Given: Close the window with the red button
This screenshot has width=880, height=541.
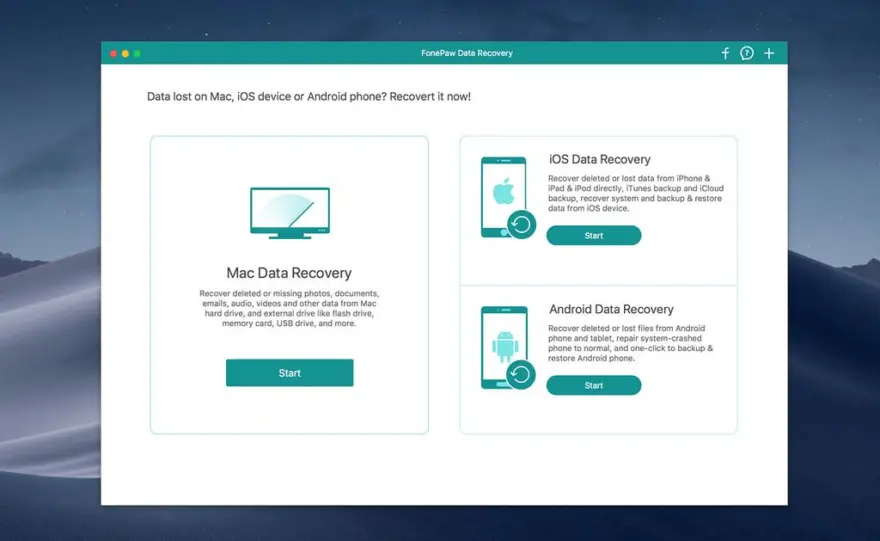Looking at the screenshot, I should [113, 54].
